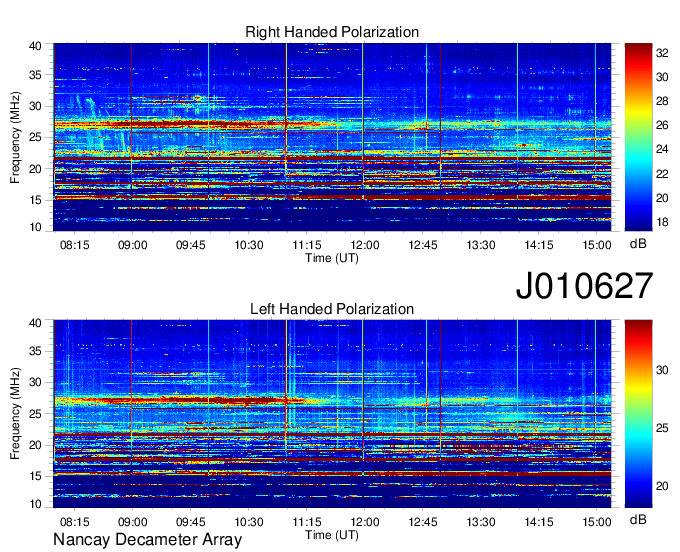Click 35 MHz tick on Left Handed plot
This screenshot has width=680, height=552.
point(35,351)
